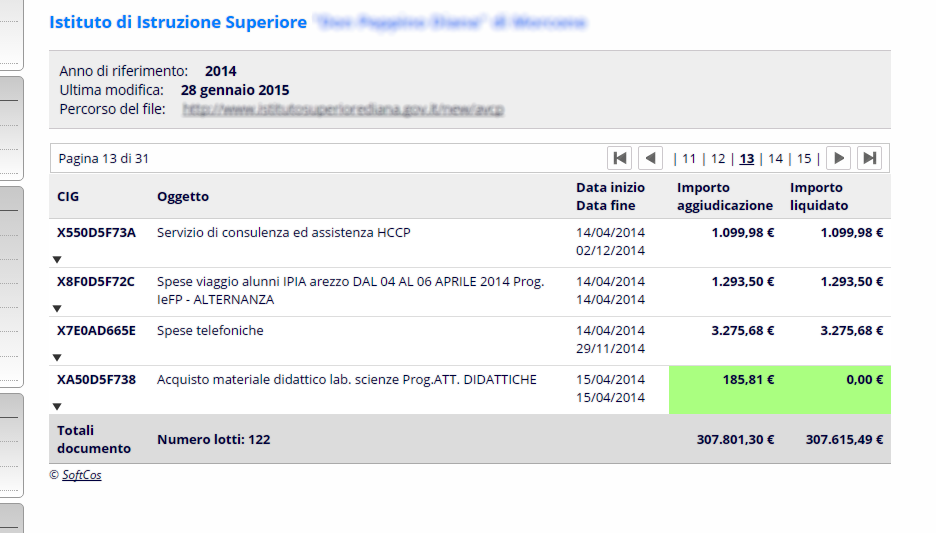Viewport: 936px width, 533px height.
Task: Expand details for X8F0D5F72C row
Action: (57, 309)
